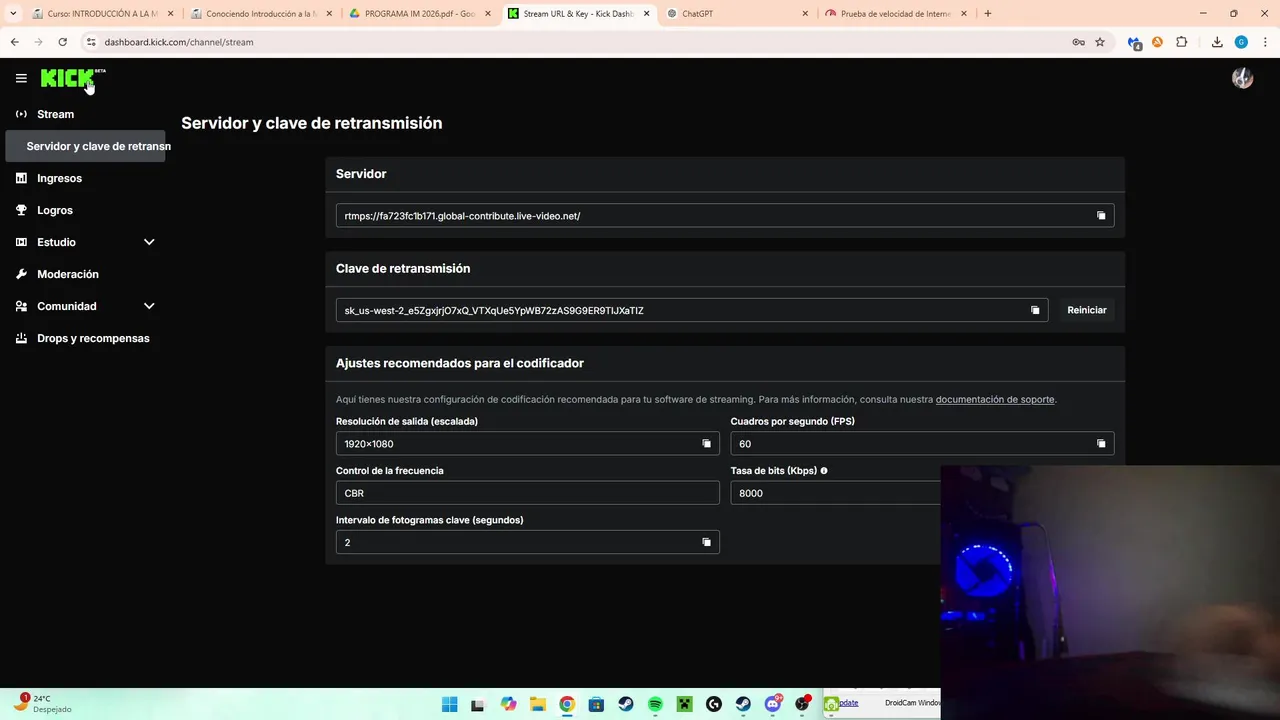Click the Control de la frecuencia CBR field
This screenshot has width=1280, height=720.
click(x=528, y=493)
